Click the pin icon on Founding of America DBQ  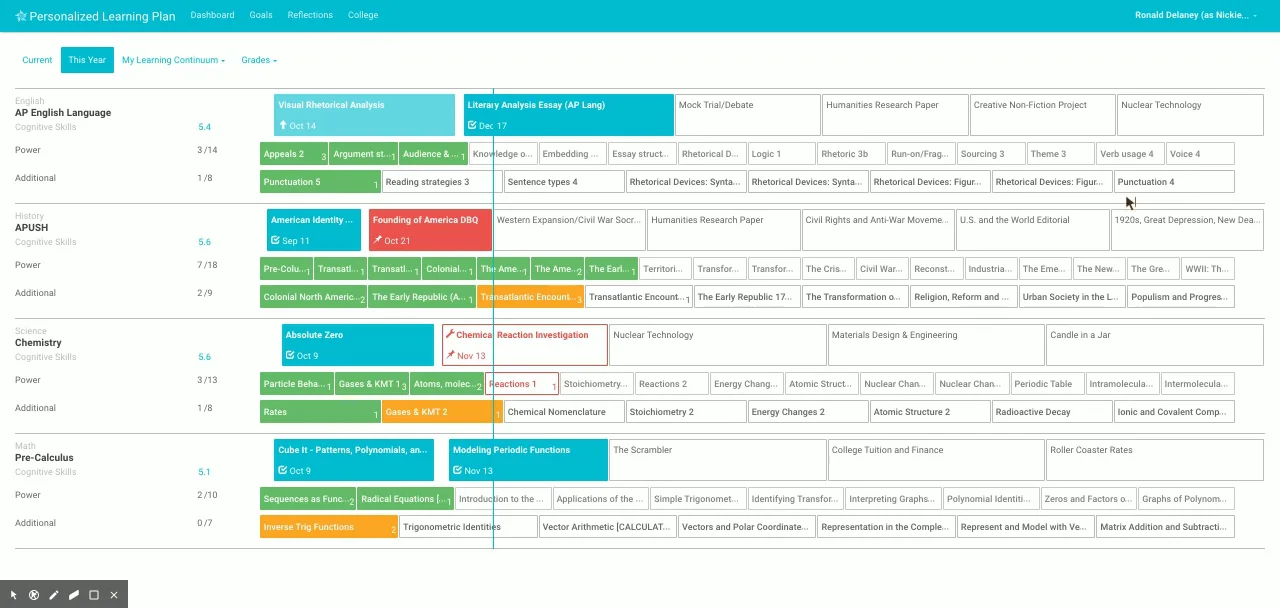pyautogui.click(x=377, y=241)
